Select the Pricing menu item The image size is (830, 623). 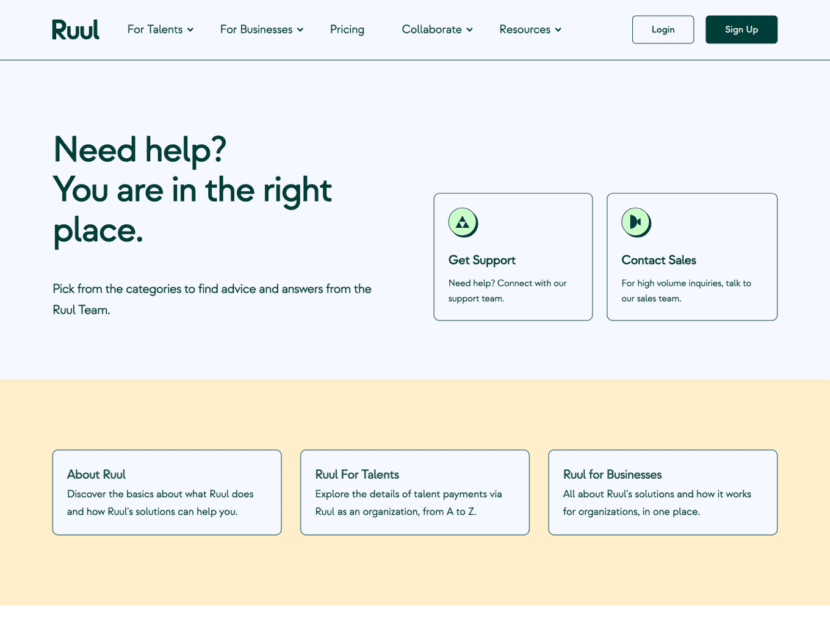(x=346, y=29)
